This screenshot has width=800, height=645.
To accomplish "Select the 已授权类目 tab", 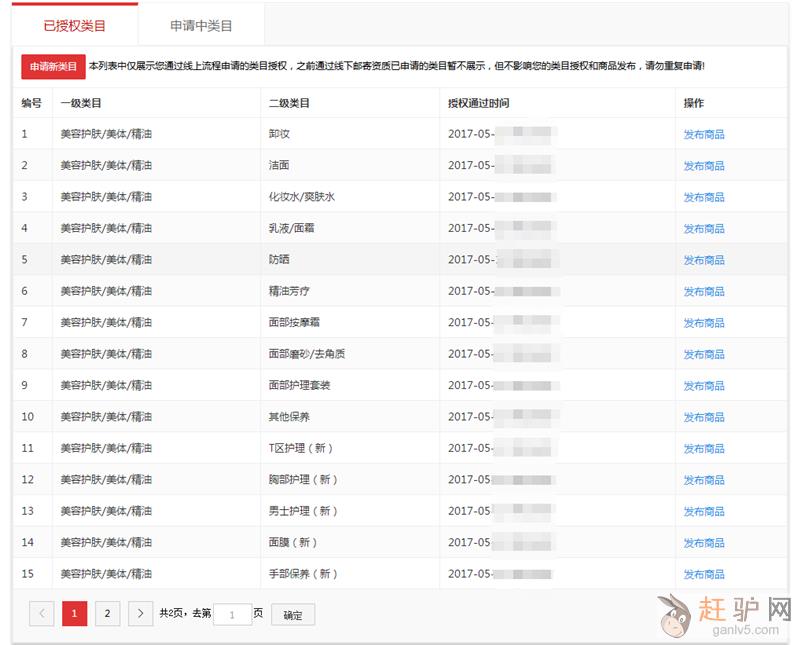I will tap(75, 26).
